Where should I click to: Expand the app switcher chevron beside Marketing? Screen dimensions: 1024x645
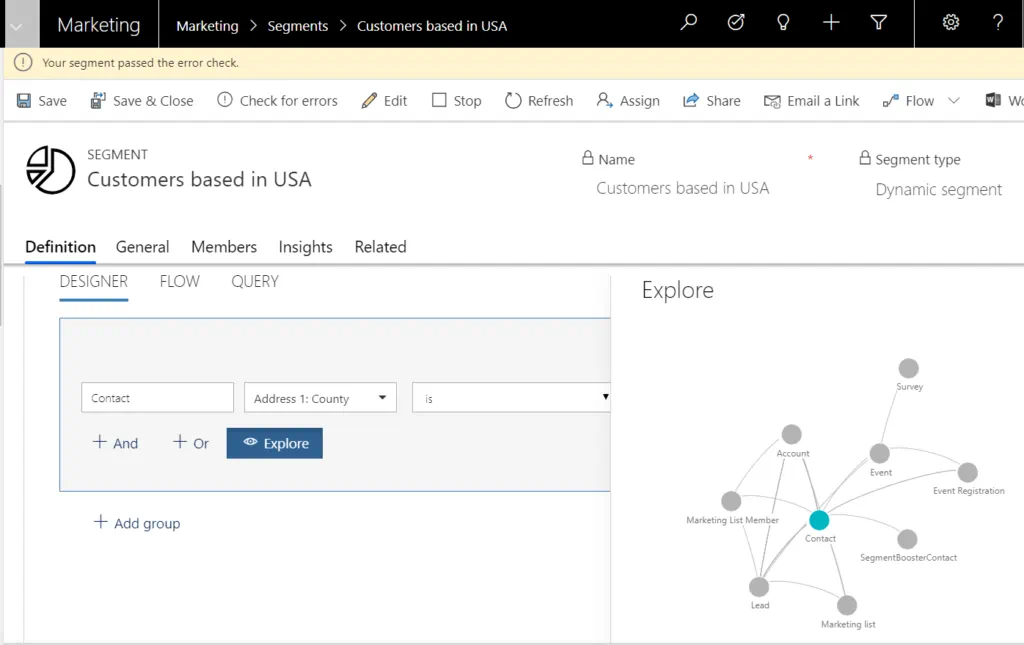pos(16,27)
